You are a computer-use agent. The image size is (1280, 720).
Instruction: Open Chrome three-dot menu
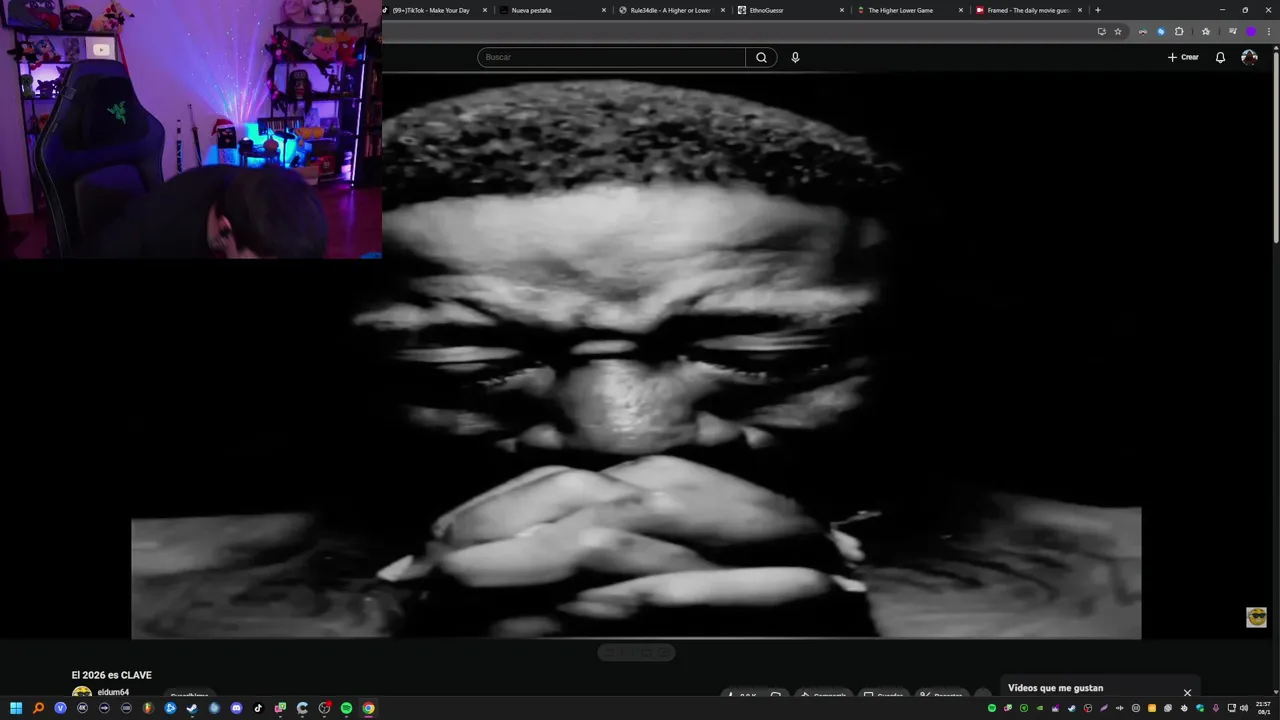pos(1269,31)
